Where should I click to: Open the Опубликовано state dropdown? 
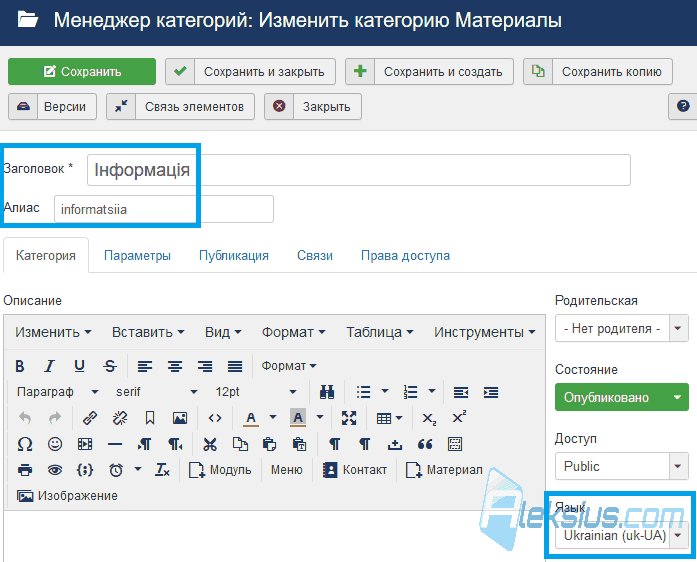tap(621, 397)
